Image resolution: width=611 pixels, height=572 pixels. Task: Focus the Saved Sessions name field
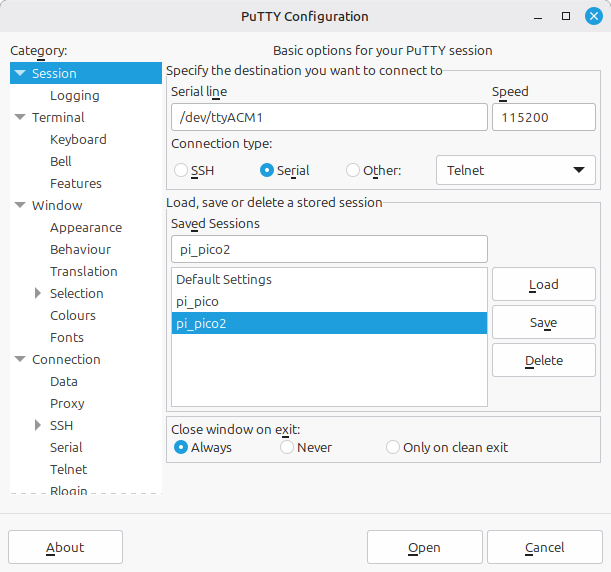click(329, 249)
